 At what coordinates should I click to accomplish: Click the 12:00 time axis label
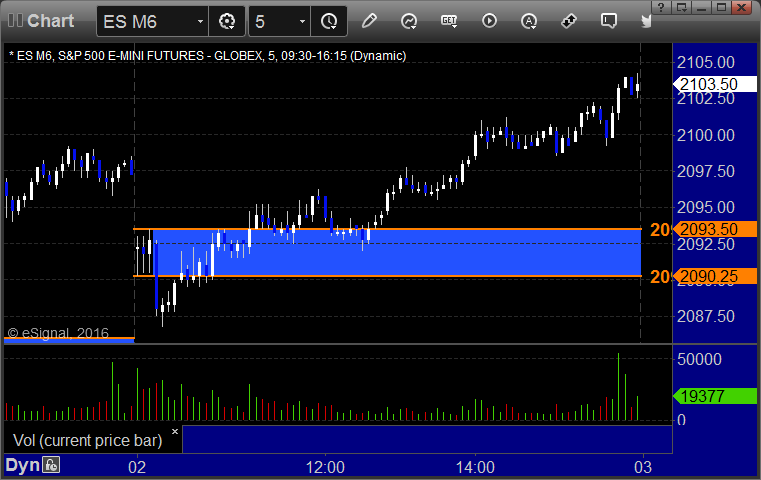click(325, 467)
